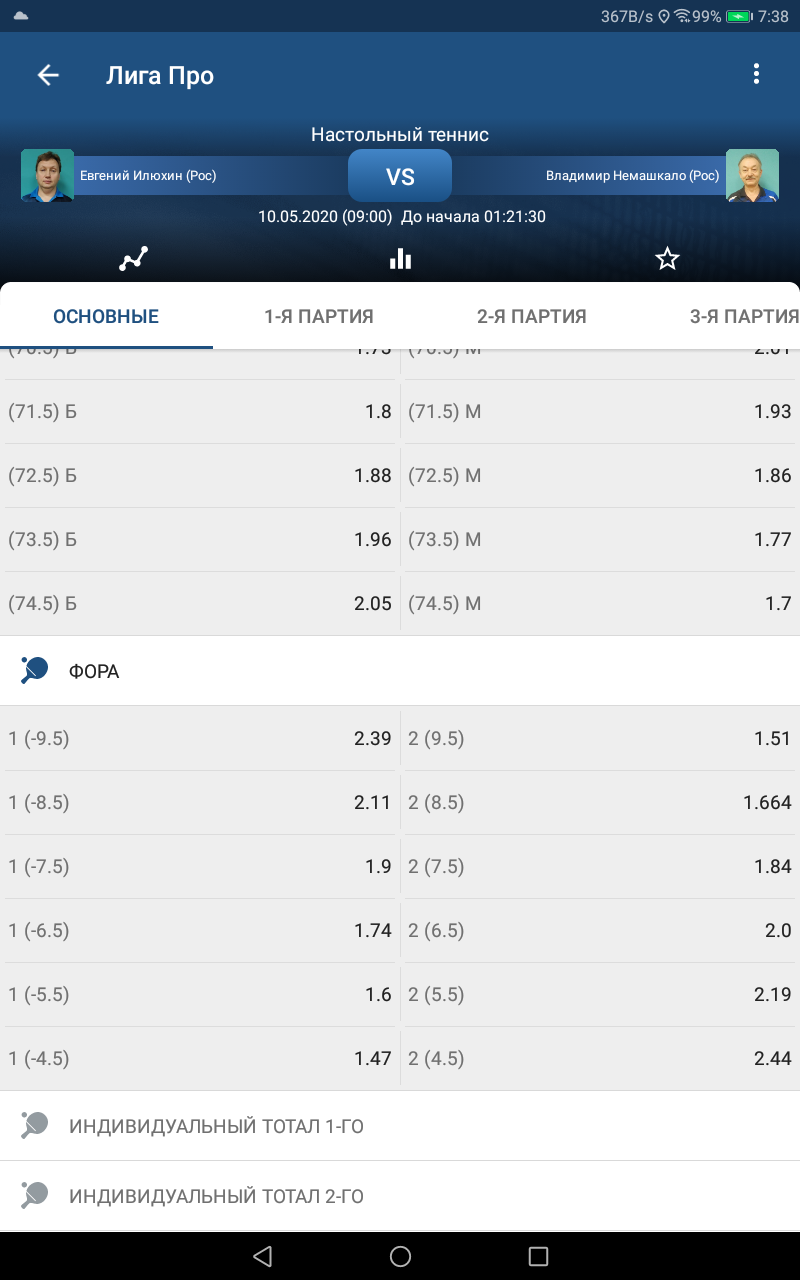Collapse the ФОРА section
800x1280 pixels.
(x=400, y=671)
